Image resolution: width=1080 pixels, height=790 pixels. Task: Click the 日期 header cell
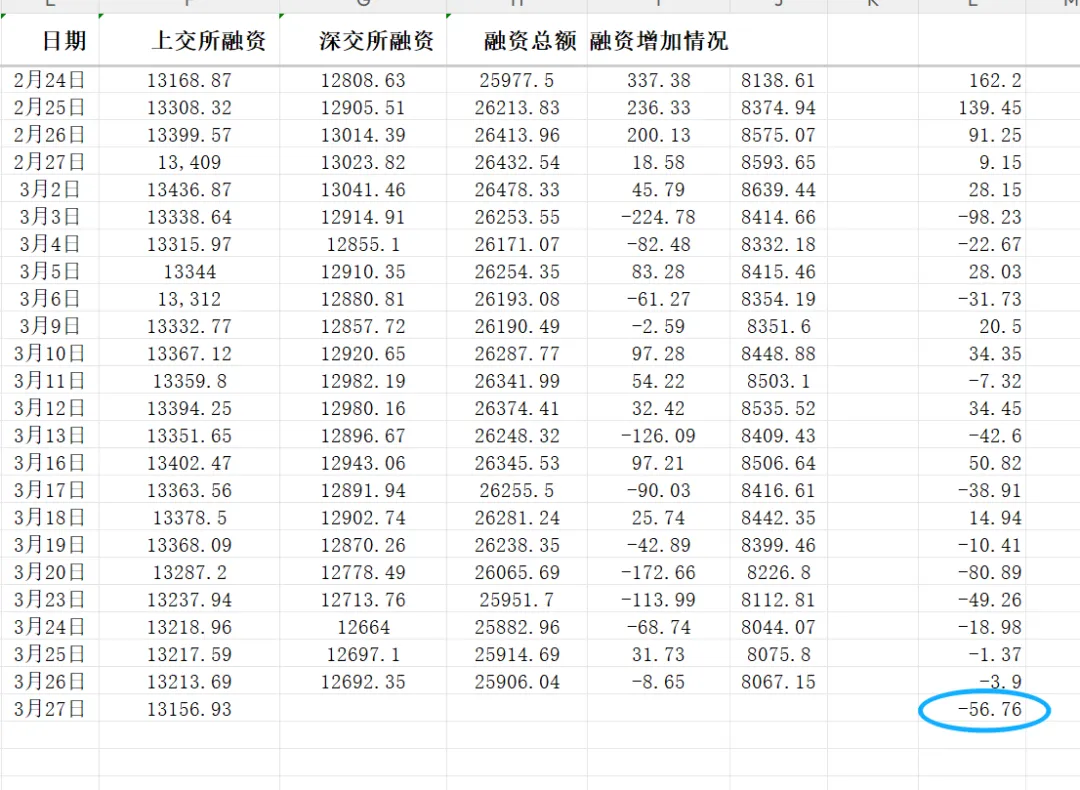click(51, 41)
